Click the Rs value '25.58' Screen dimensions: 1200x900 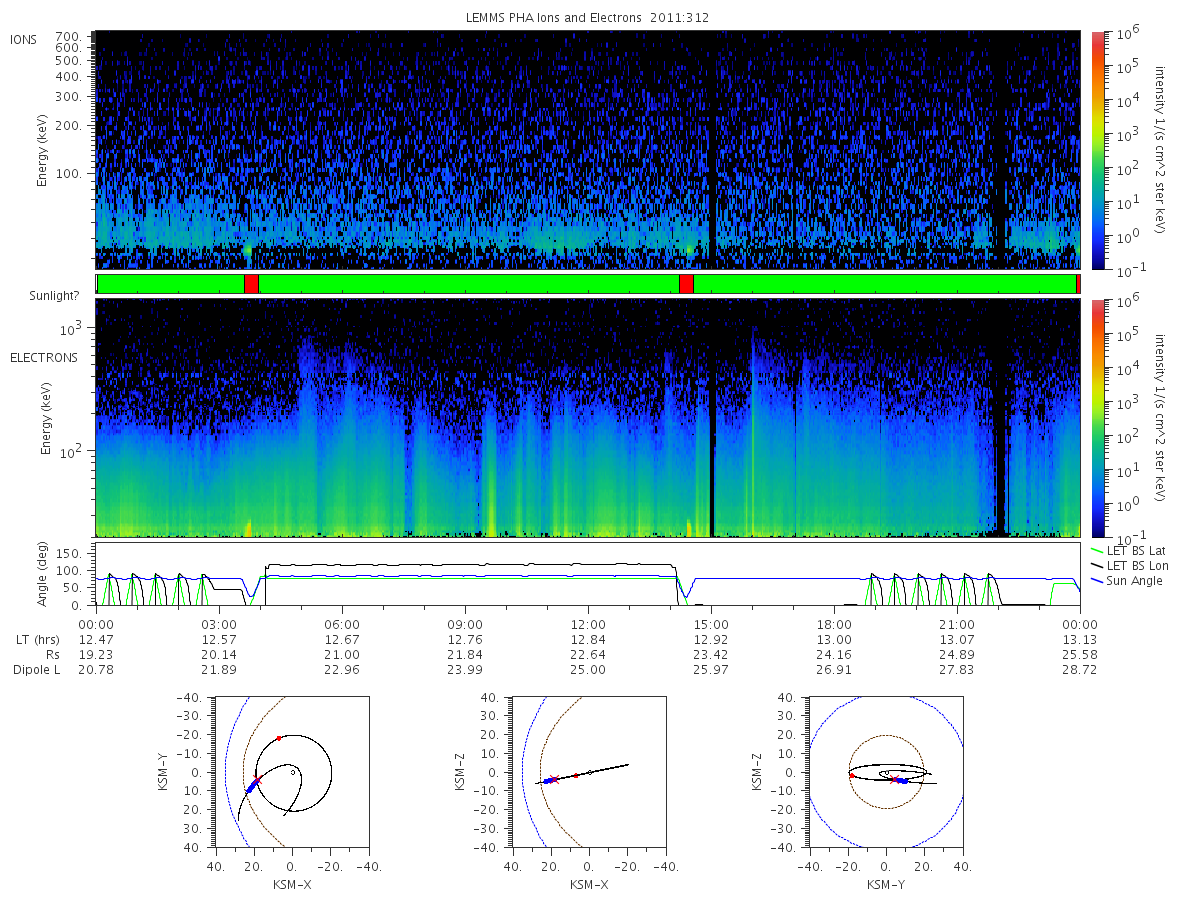1080,654
